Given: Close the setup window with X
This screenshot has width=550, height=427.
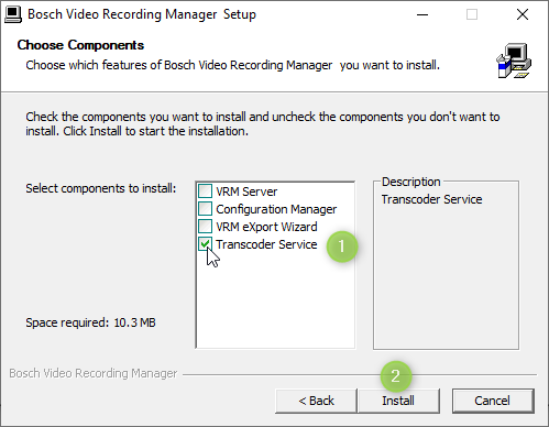Looking at the screenshot, I should click(522, 15).
